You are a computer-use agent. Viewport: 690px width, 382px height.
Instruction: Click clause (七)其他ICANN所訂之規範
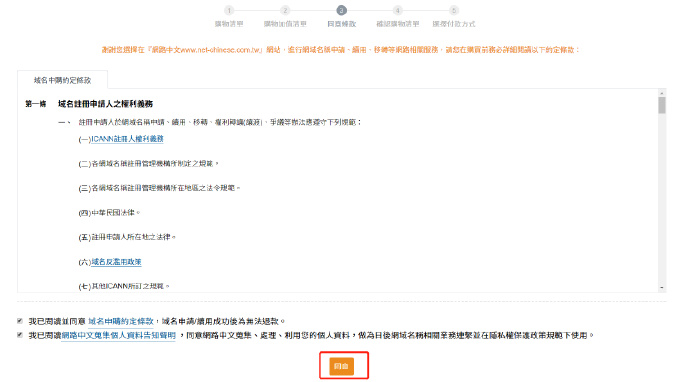pos(124,286)
